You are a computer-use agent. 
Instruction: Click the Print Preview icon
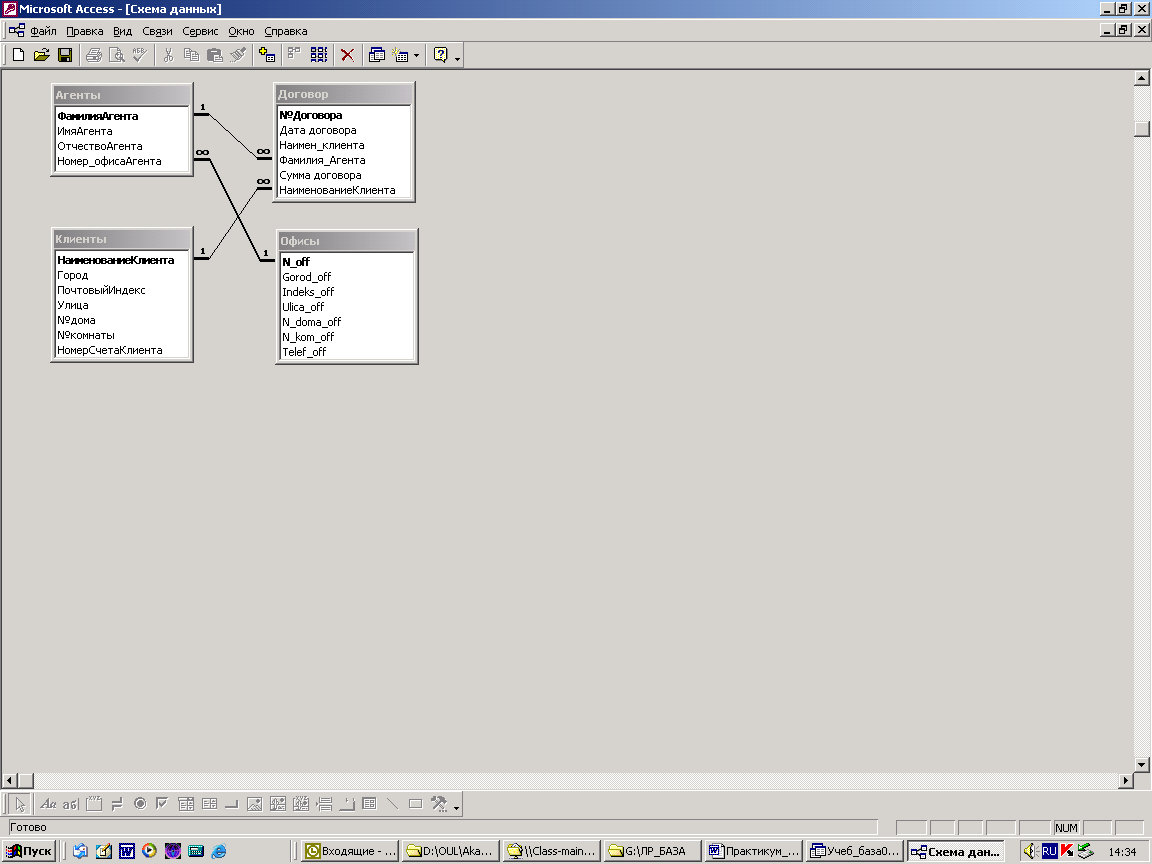(117, 55)
